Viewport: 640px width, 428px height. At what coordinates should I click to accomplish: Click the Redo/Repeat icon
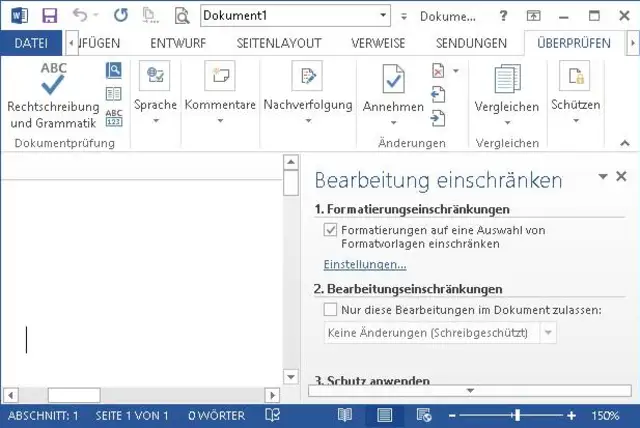point(121,16)
